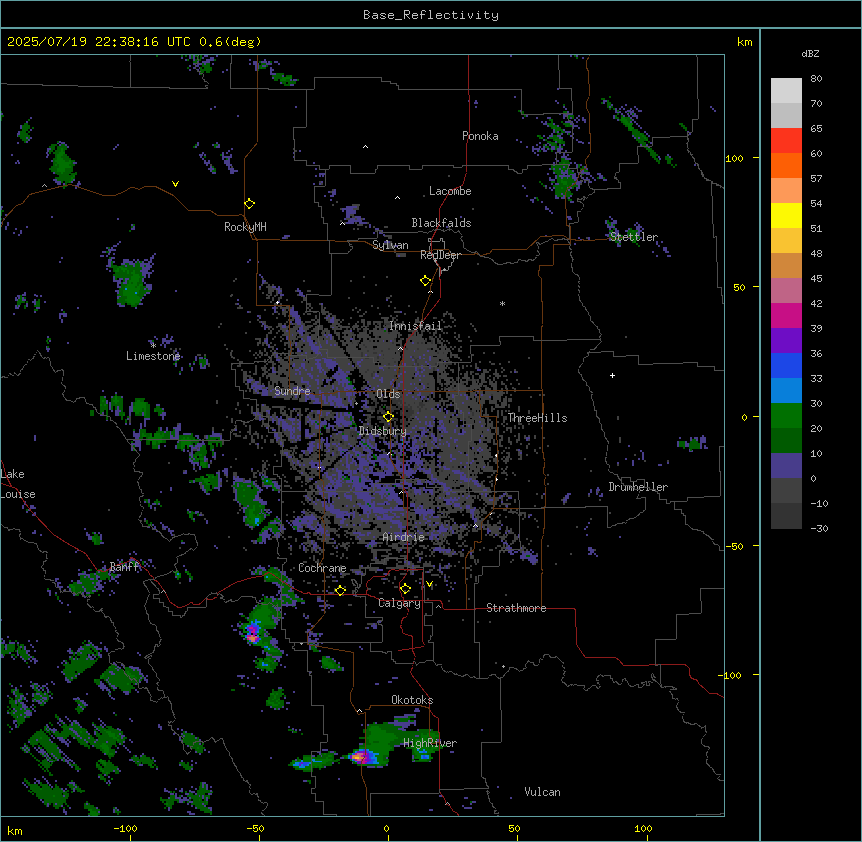Click the Didsbury town label

[383, 431]
